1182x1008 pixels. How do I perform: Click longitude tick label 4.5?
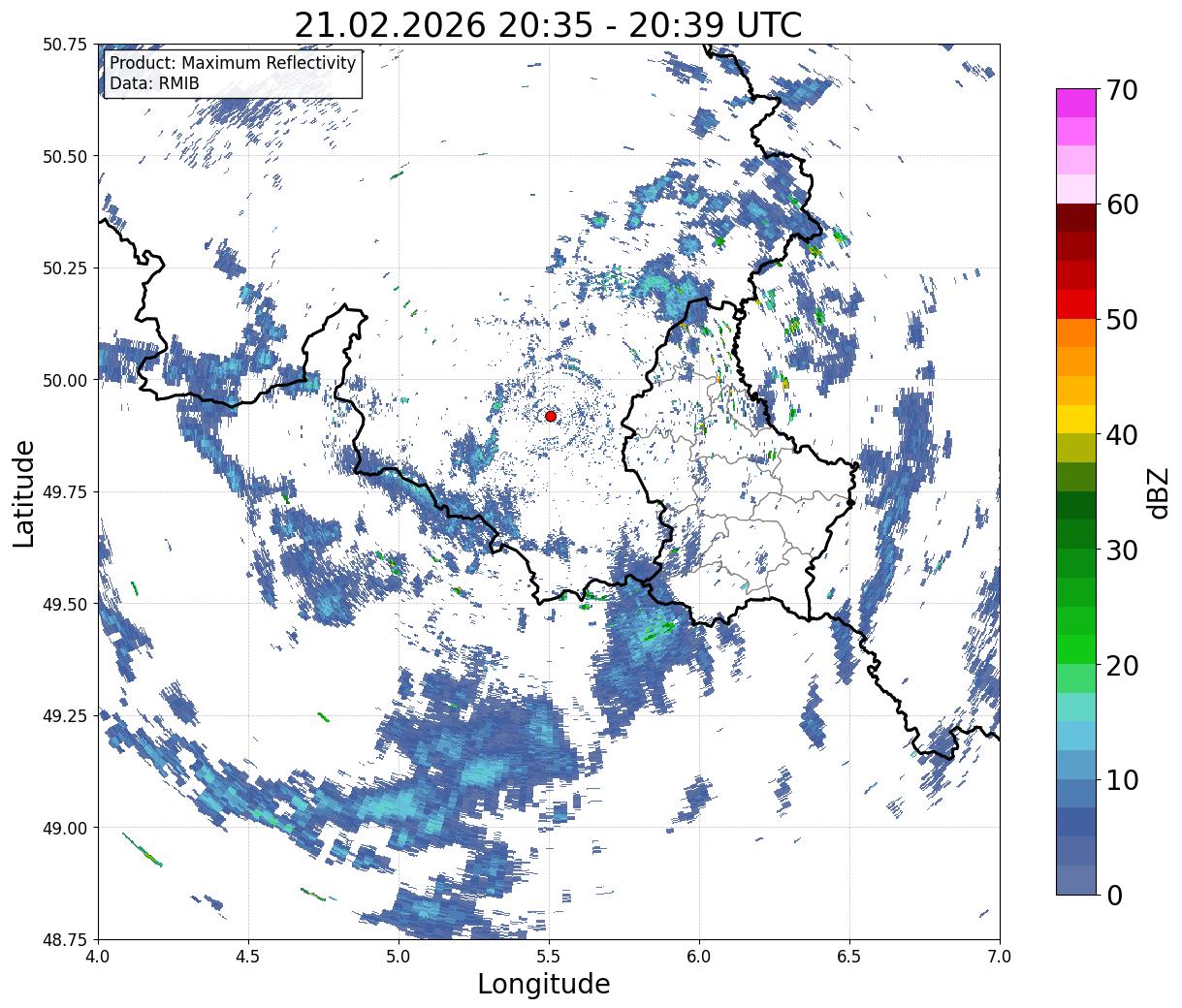[248, 956]
